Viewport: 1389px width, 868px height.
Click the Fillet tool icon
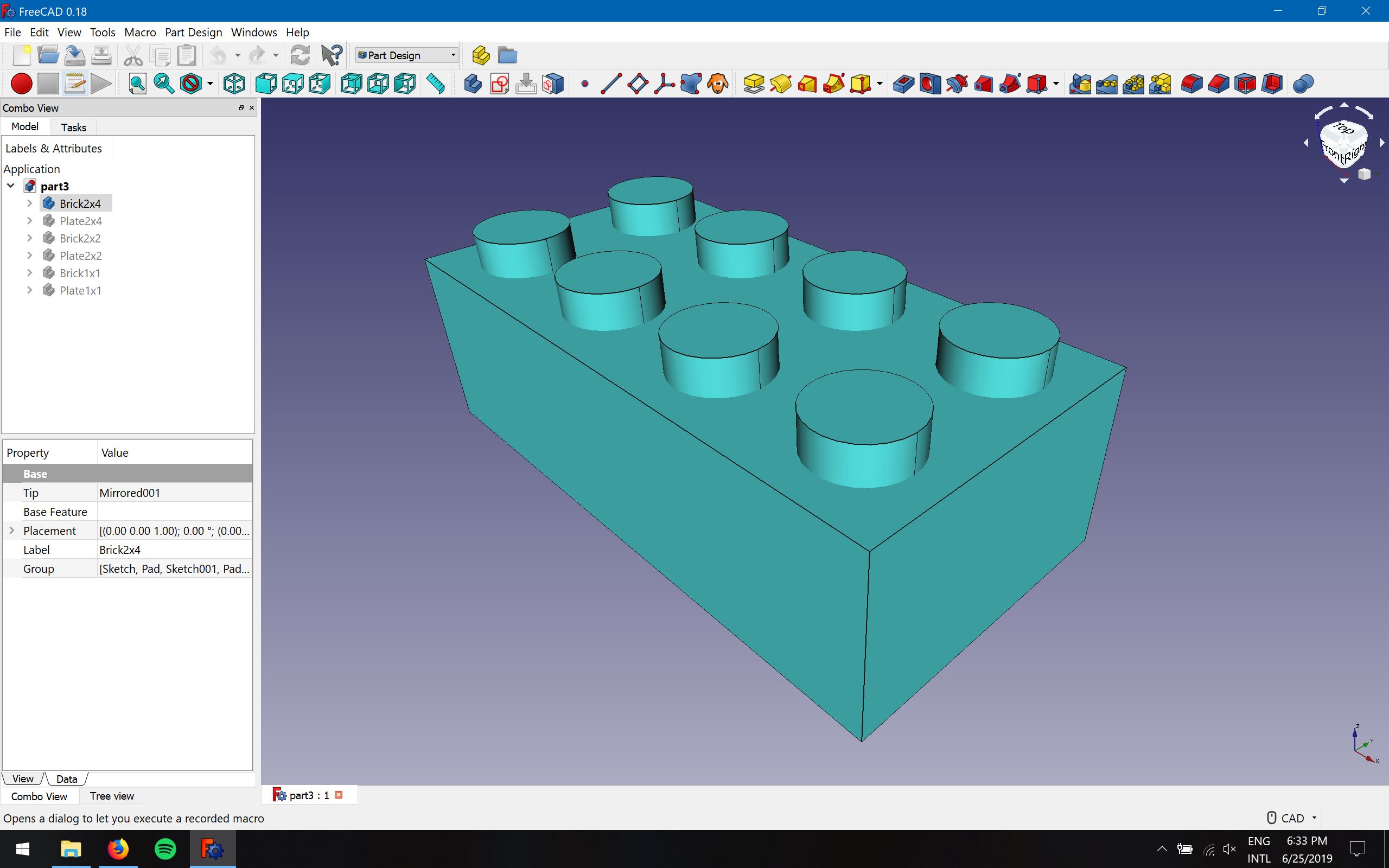[1192, 84]
